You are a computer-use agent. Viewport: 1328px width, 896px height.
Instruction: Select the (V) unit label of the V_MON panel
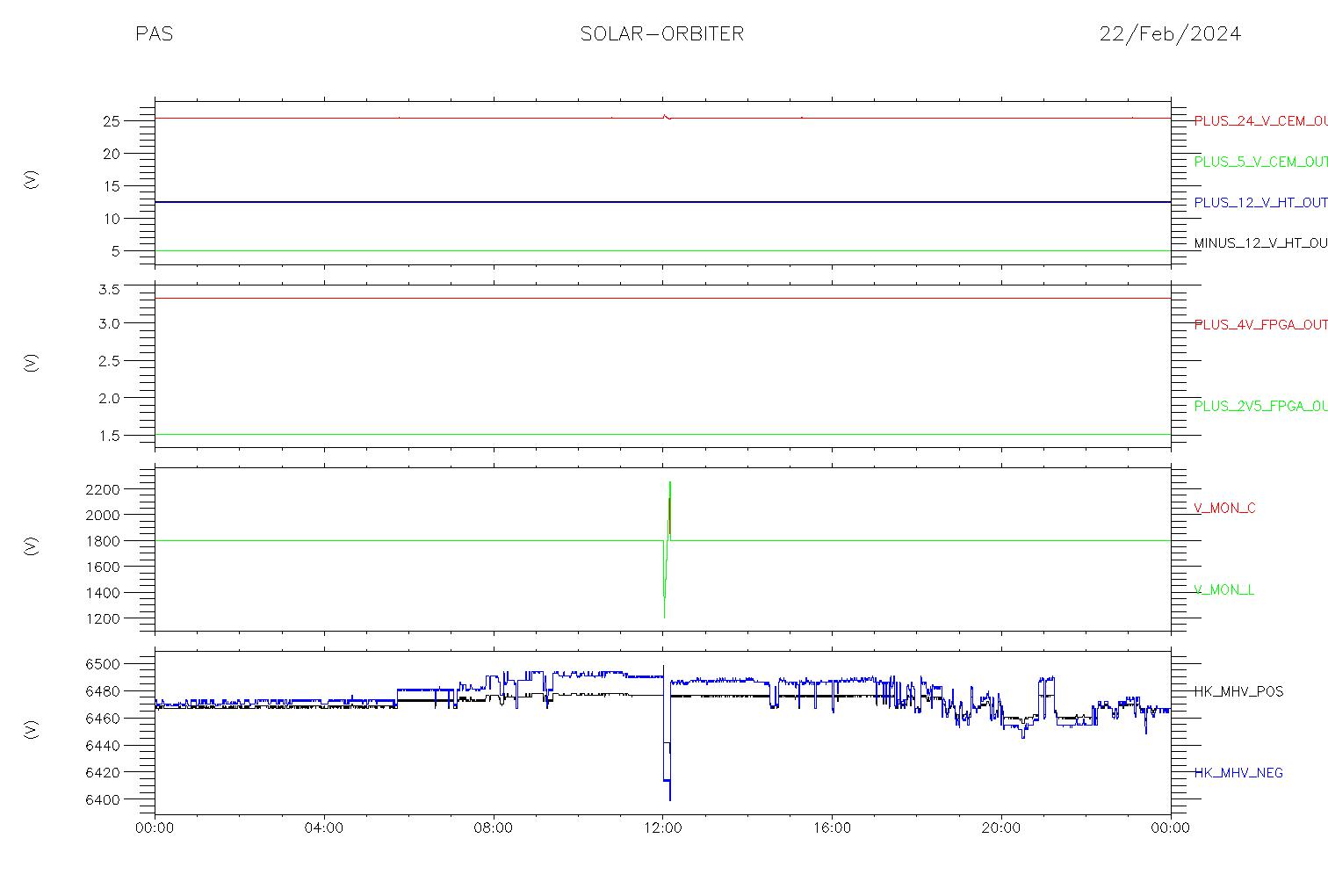pyautogui.click(x=31, y=546)
